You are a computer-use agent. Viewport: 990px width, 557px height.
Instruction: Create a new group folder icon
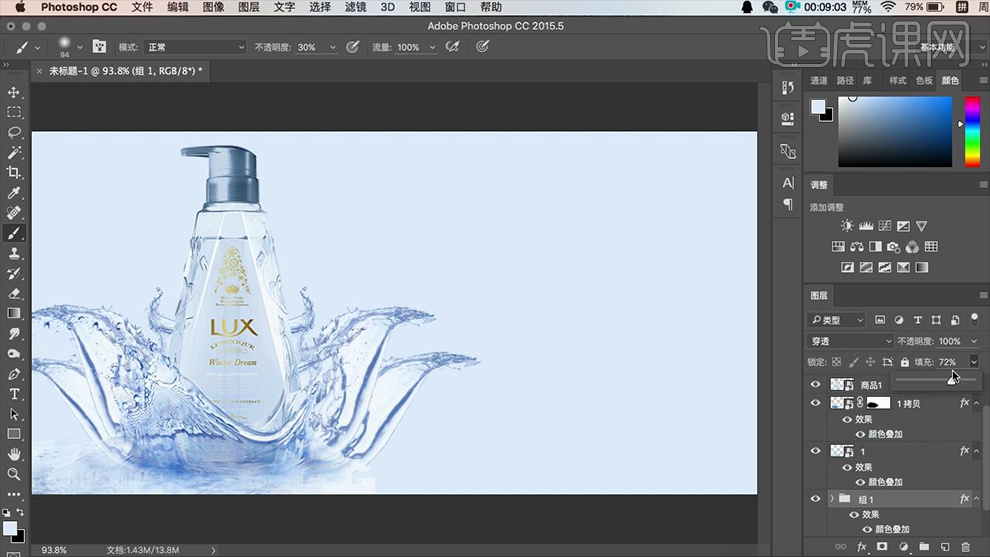924,547
